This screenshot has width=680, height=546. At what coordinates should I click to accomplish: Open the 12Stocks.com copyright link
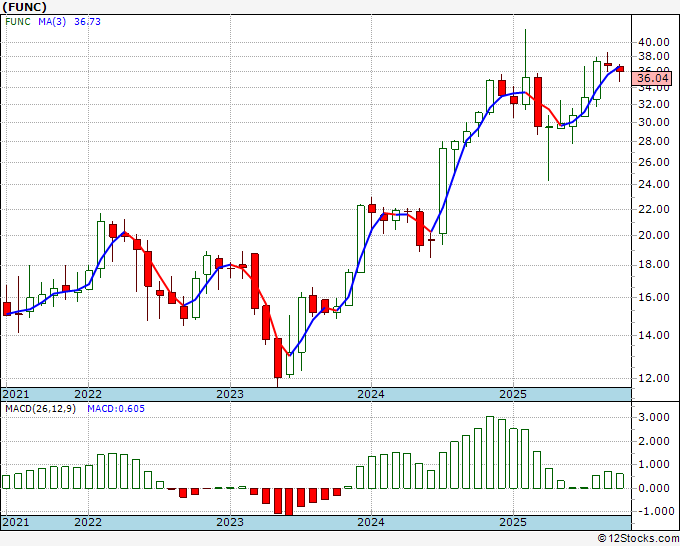click(x=638, y=539)
